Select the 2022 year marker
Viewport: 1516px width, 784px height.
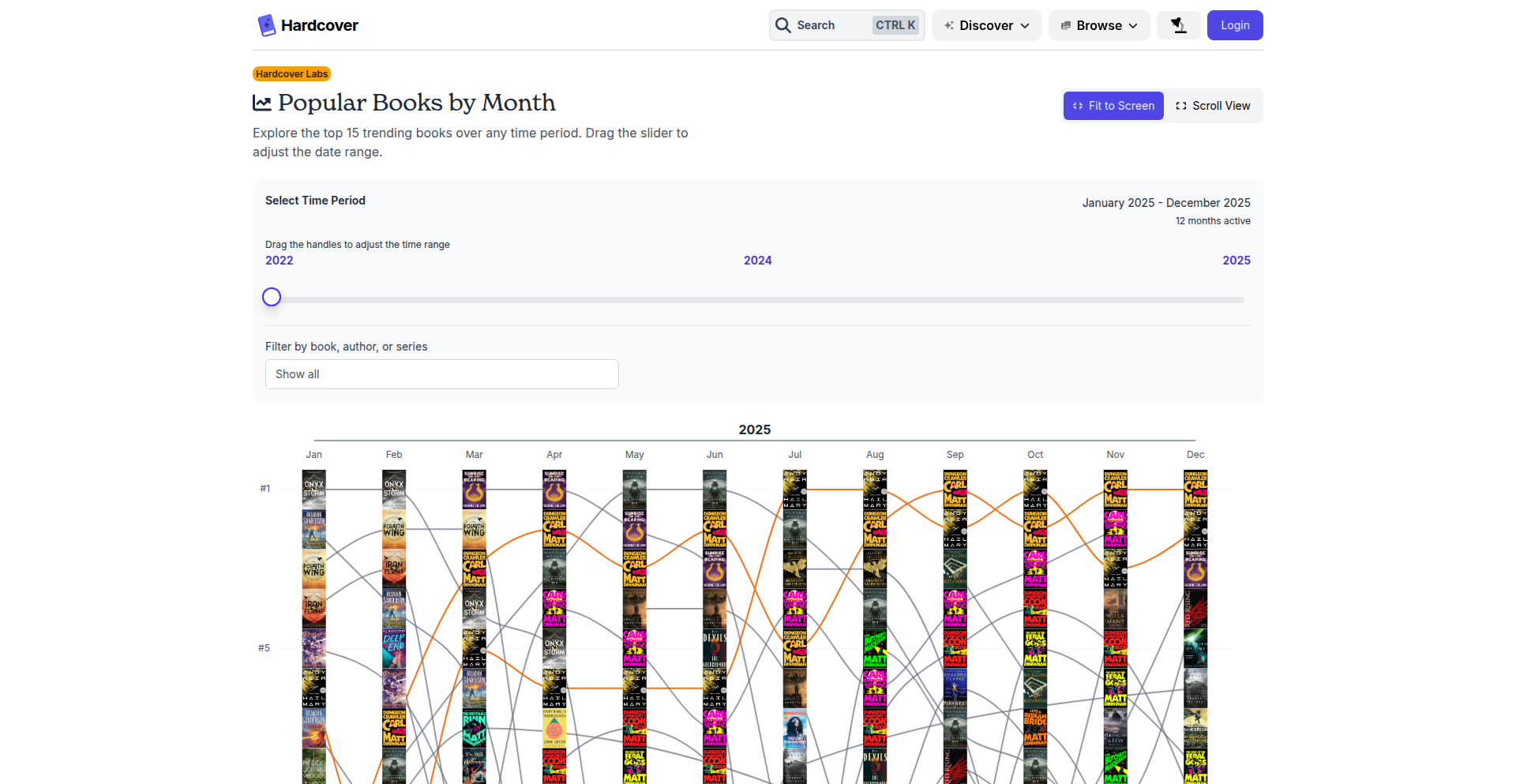279,261
